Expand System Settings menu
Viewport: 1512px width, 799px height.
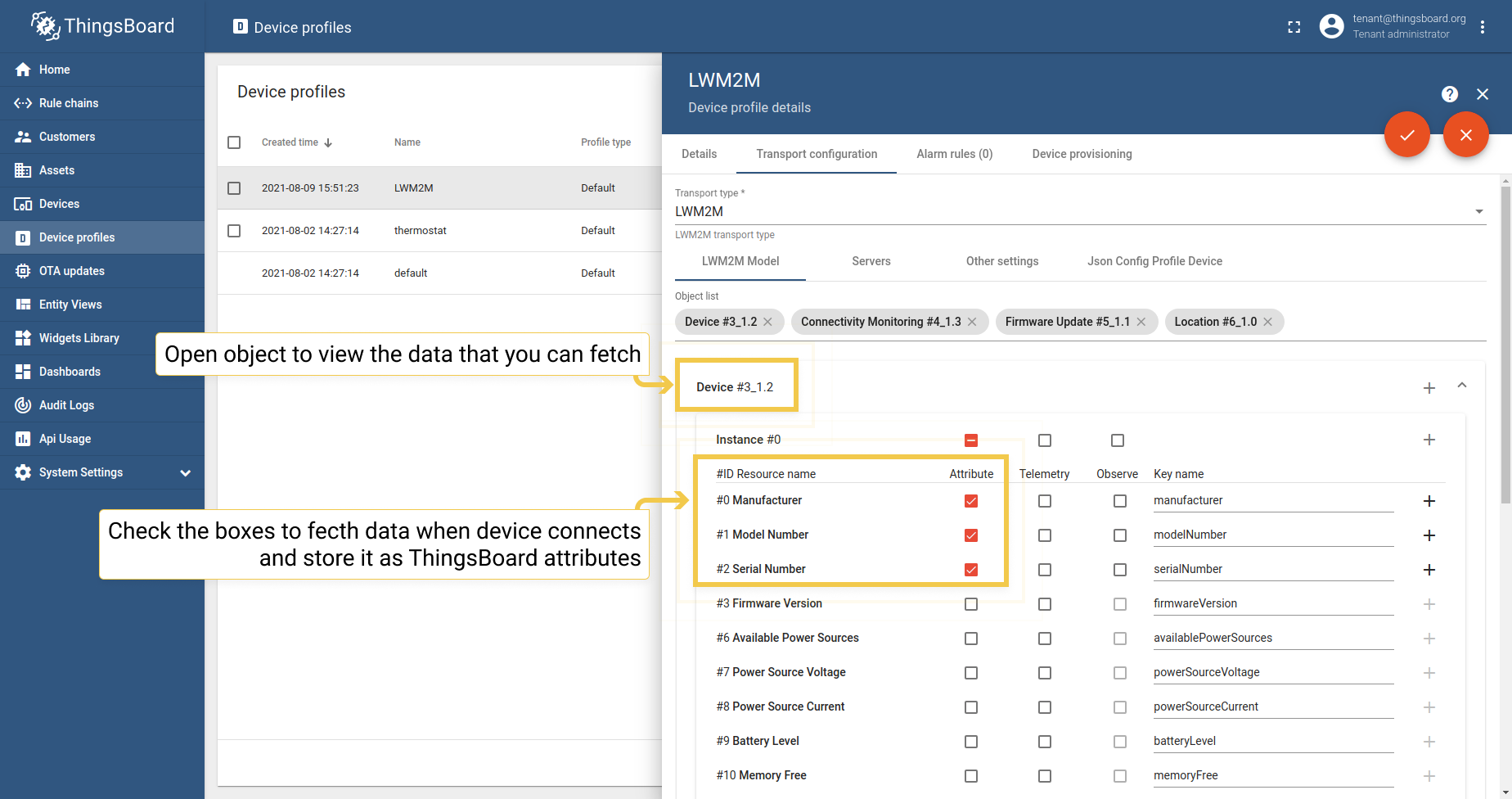[101, 472]
